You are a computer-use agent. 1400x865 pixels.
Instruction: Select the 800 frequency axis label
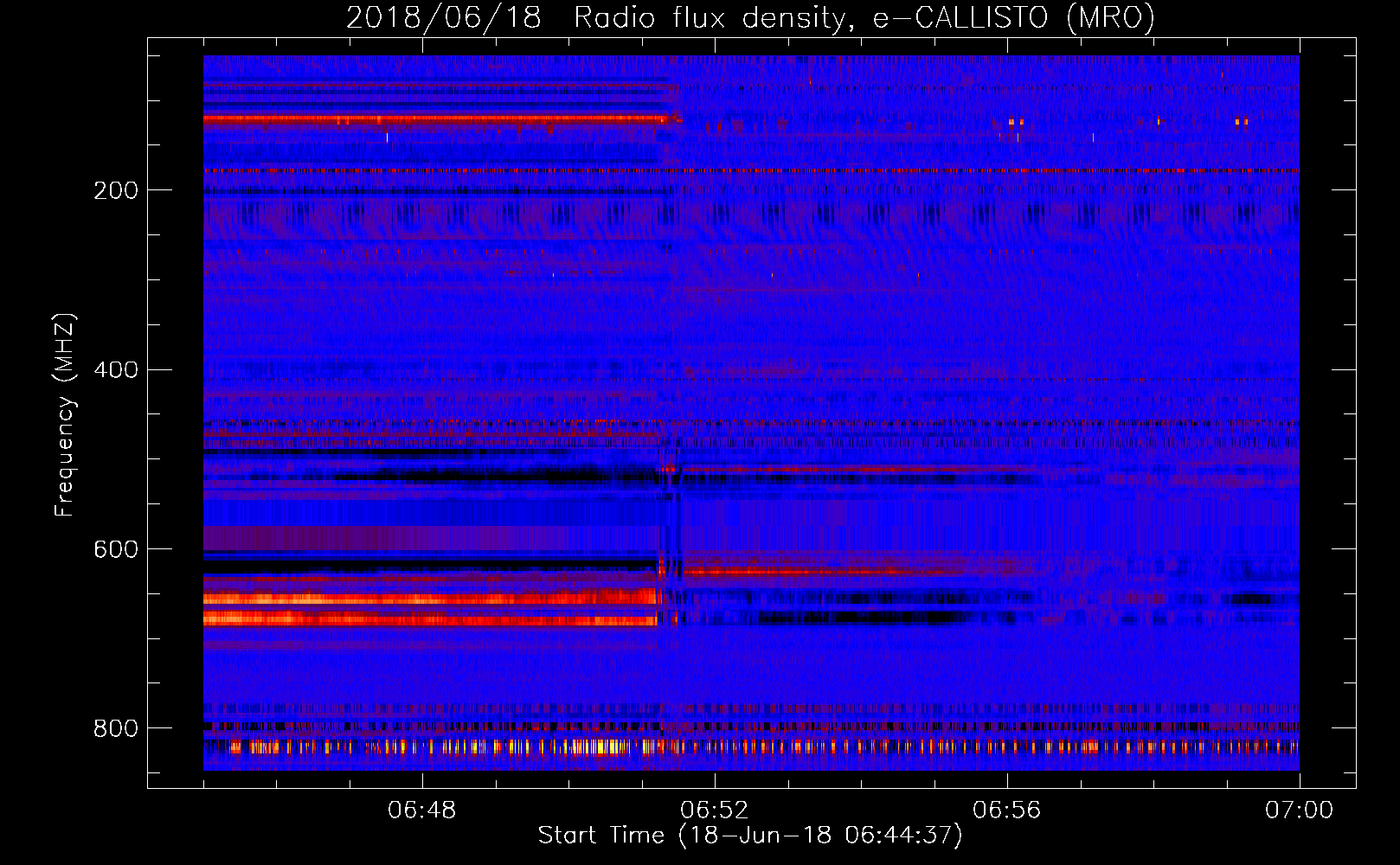[x=116, y=728]
